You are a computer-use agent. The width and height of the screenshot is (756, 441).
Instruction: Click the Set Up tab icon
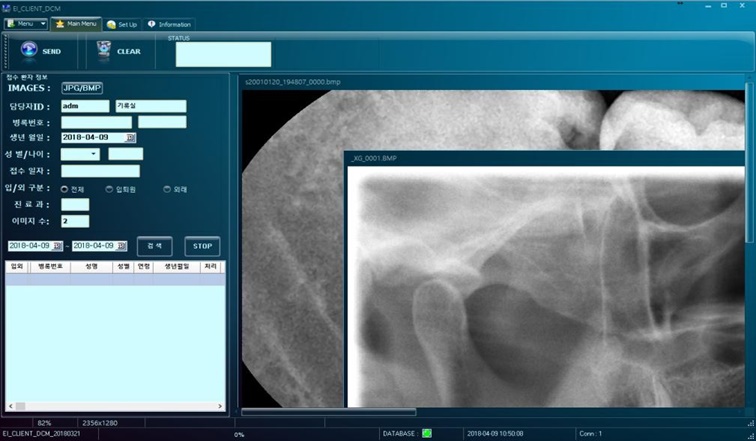click(111, 24)
